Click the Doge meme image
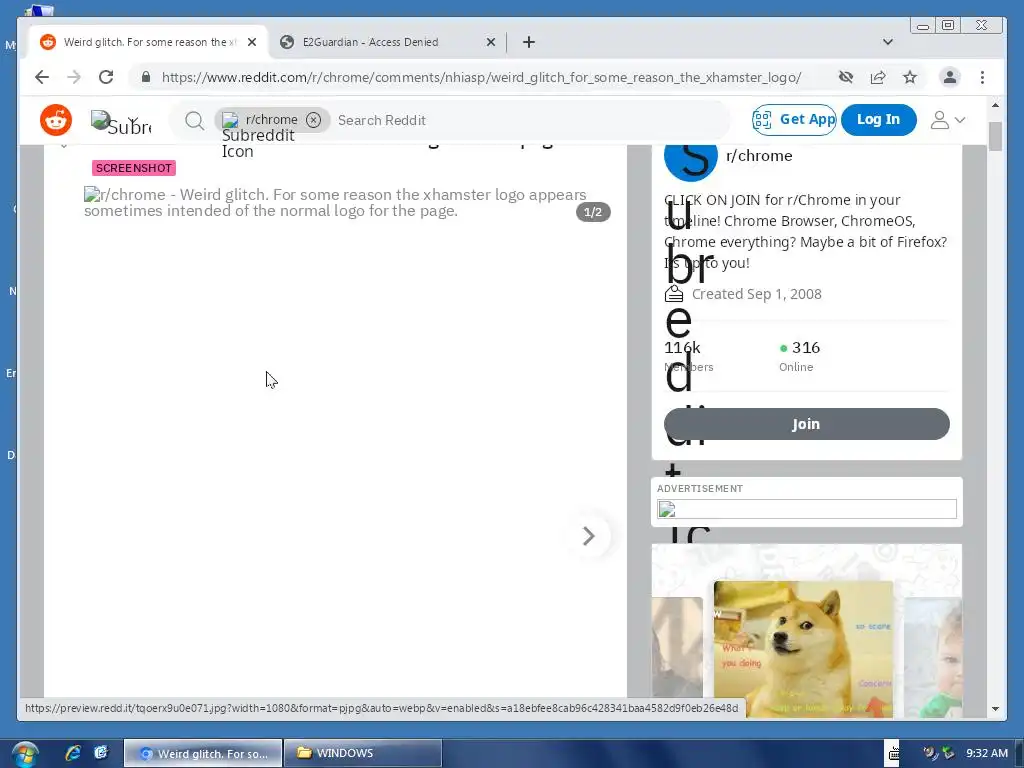This screenshot has width=1024, height=768. pos(803,648)
